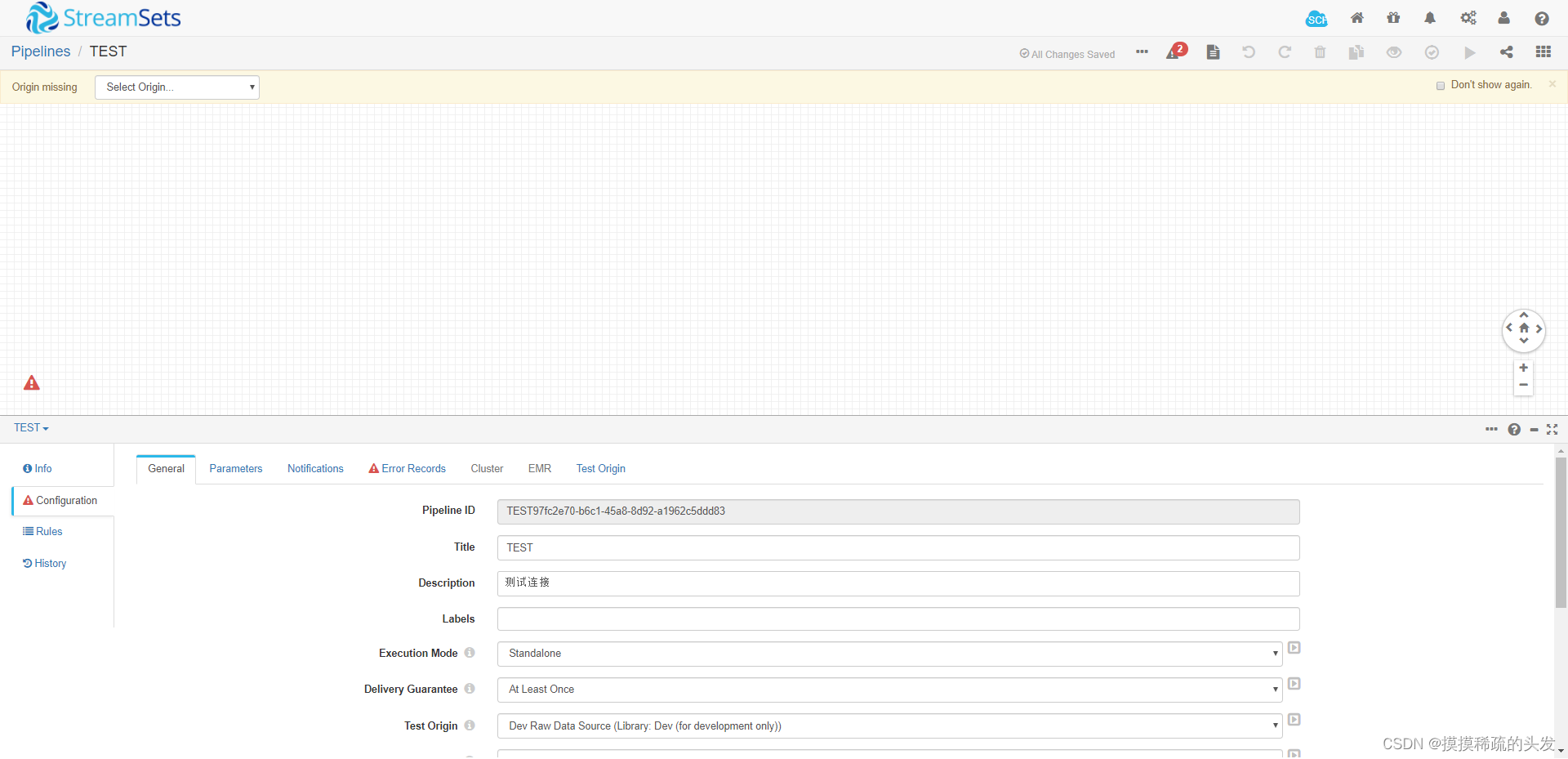Image resolution: width=1568 pixels, height=759 pixels.
Task: Open the stage library panel
Action: (x=1543, y=51)
